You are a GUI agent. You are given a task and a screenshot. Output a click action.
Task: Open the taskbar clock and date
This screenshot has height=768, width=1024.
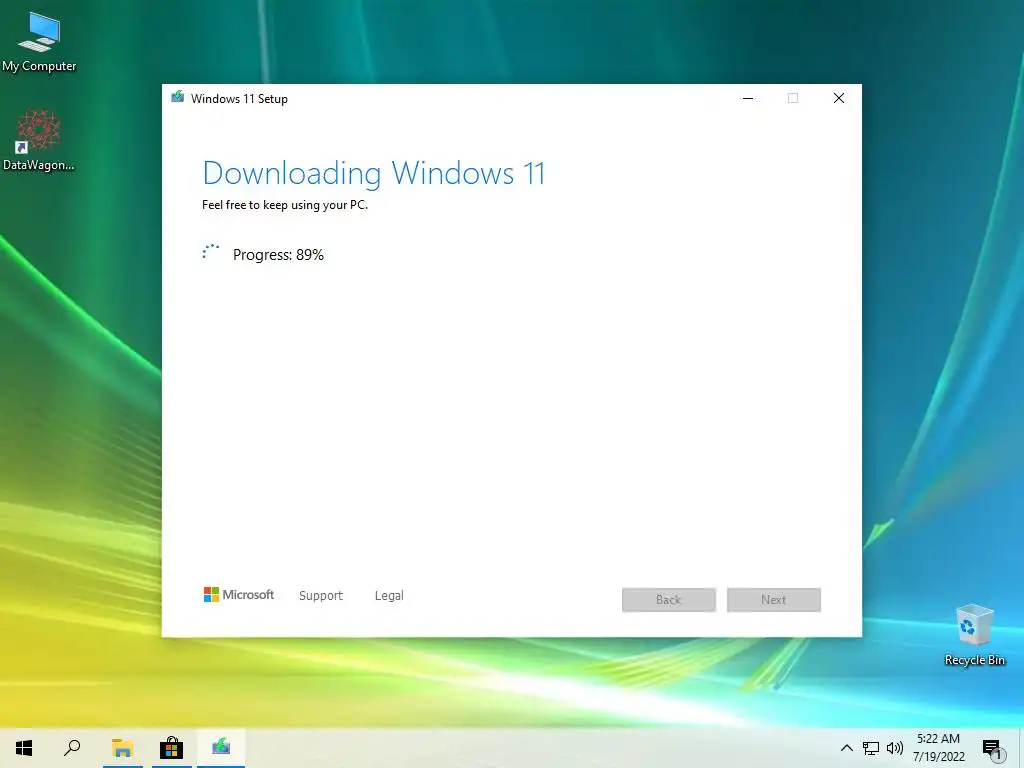click(938, 748)
